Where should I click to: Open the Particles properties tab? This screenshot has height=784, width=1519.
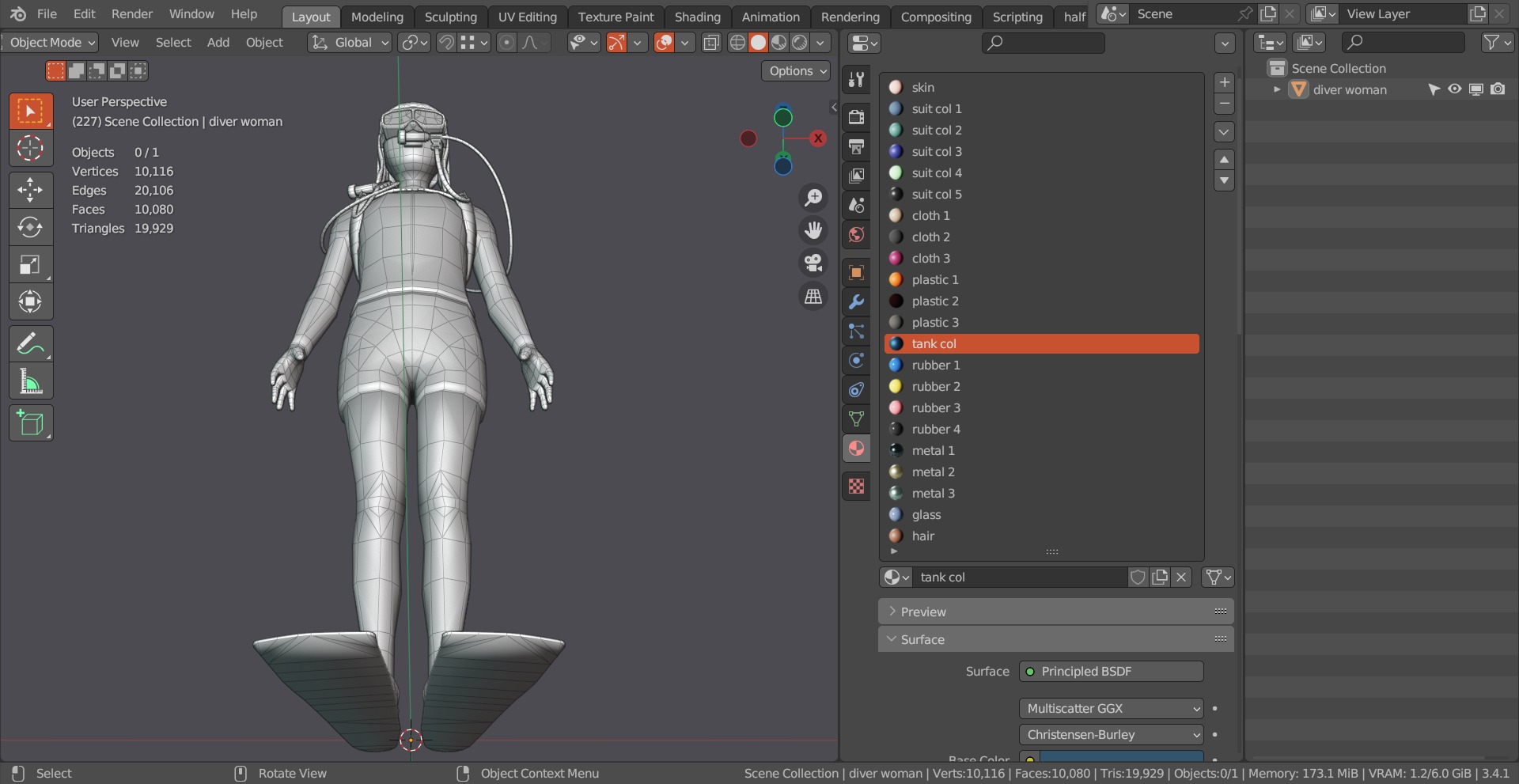[x=856, y=331]
